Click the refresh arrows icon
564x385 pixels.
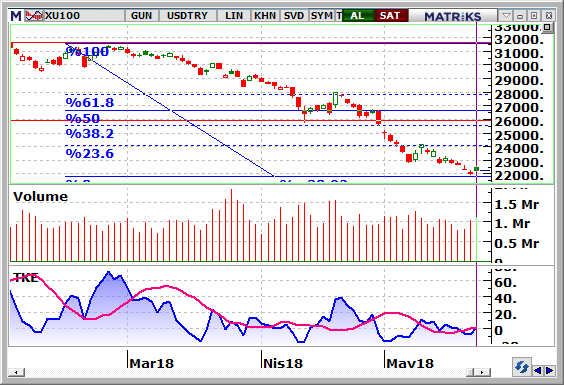click(x=521, y=367)
